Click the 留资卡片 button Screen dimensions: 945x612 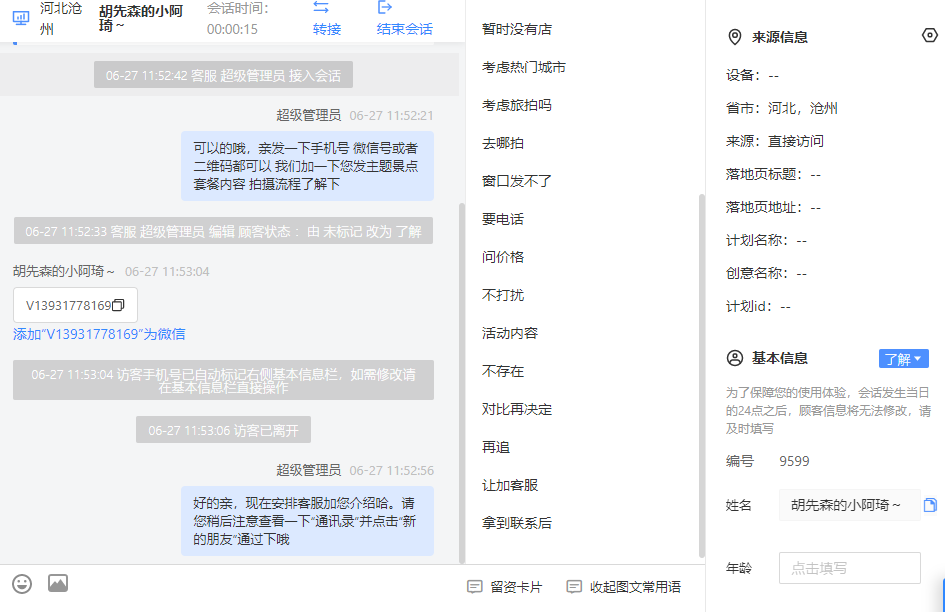(x=504, y=587)
